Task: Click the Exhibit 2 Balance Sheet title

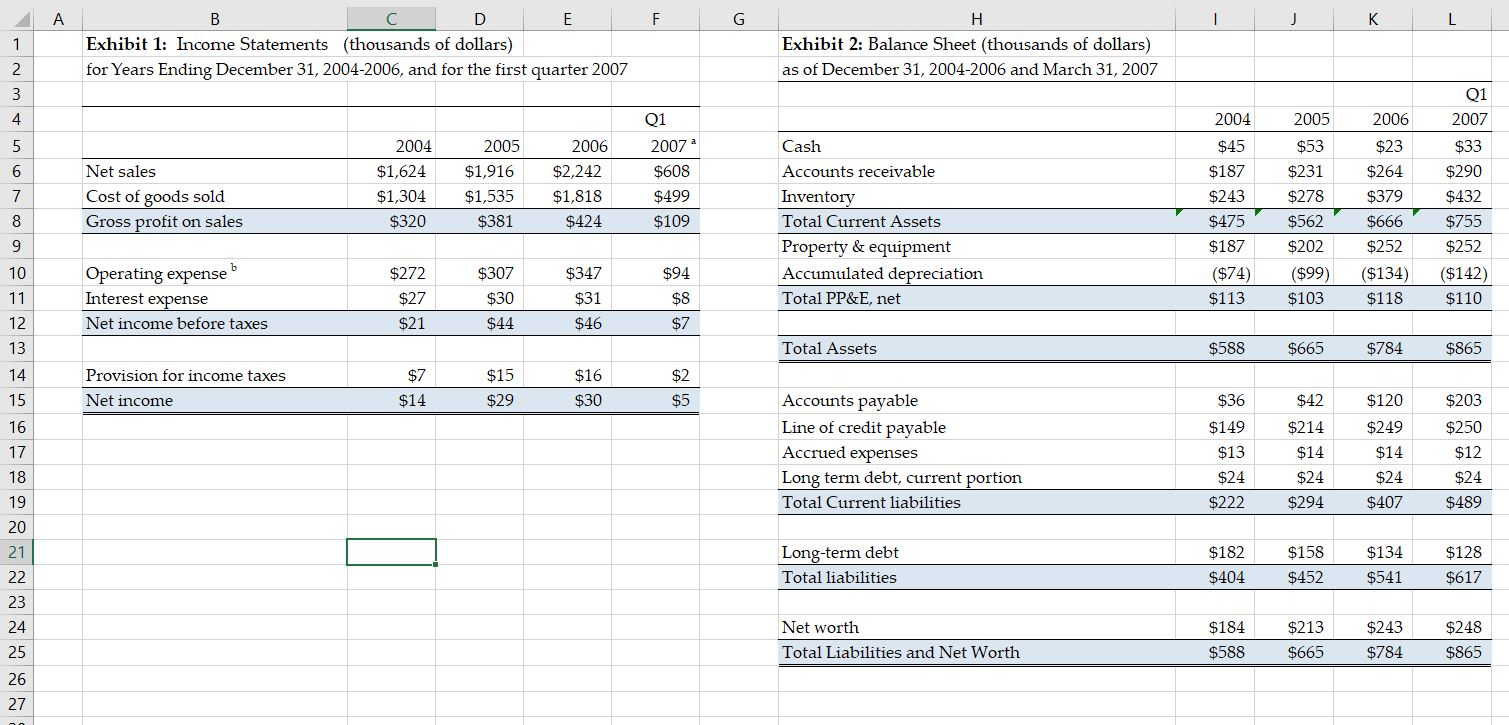Action: click(x=967, y=44)
